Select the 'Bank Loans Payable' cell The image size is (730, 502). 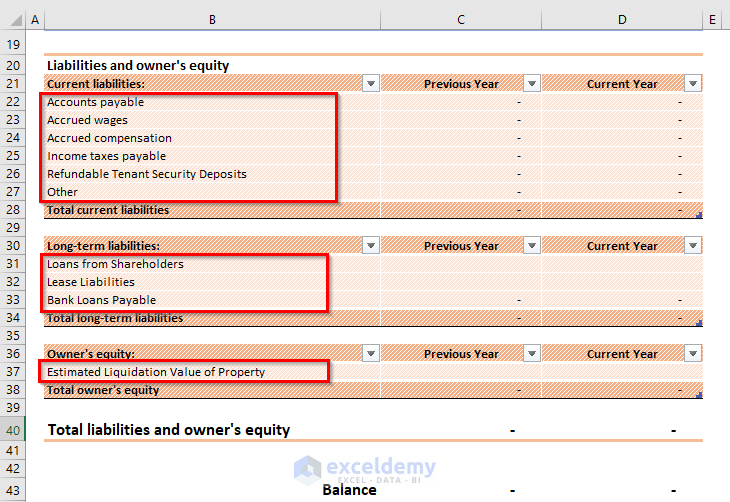point(212,299)
